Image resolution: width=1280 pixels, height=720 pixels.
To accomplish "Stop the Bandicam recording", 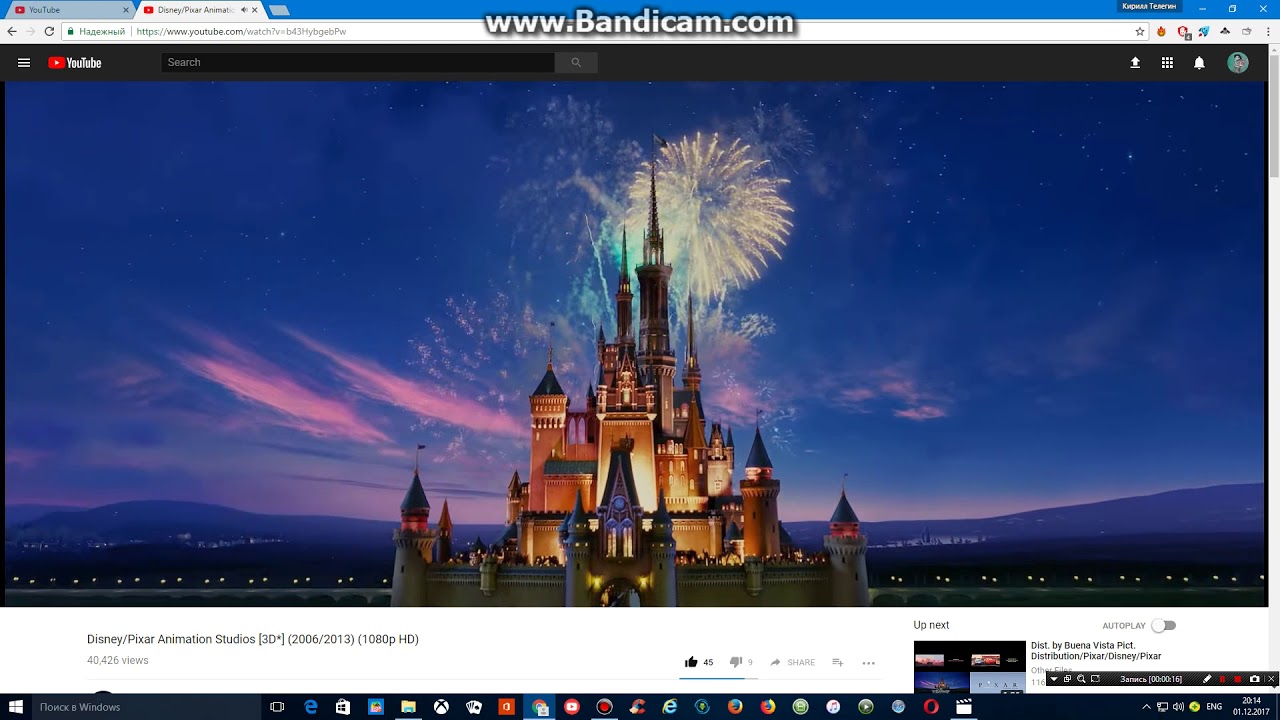I will pyautogui.click(x=1238, y=679).
